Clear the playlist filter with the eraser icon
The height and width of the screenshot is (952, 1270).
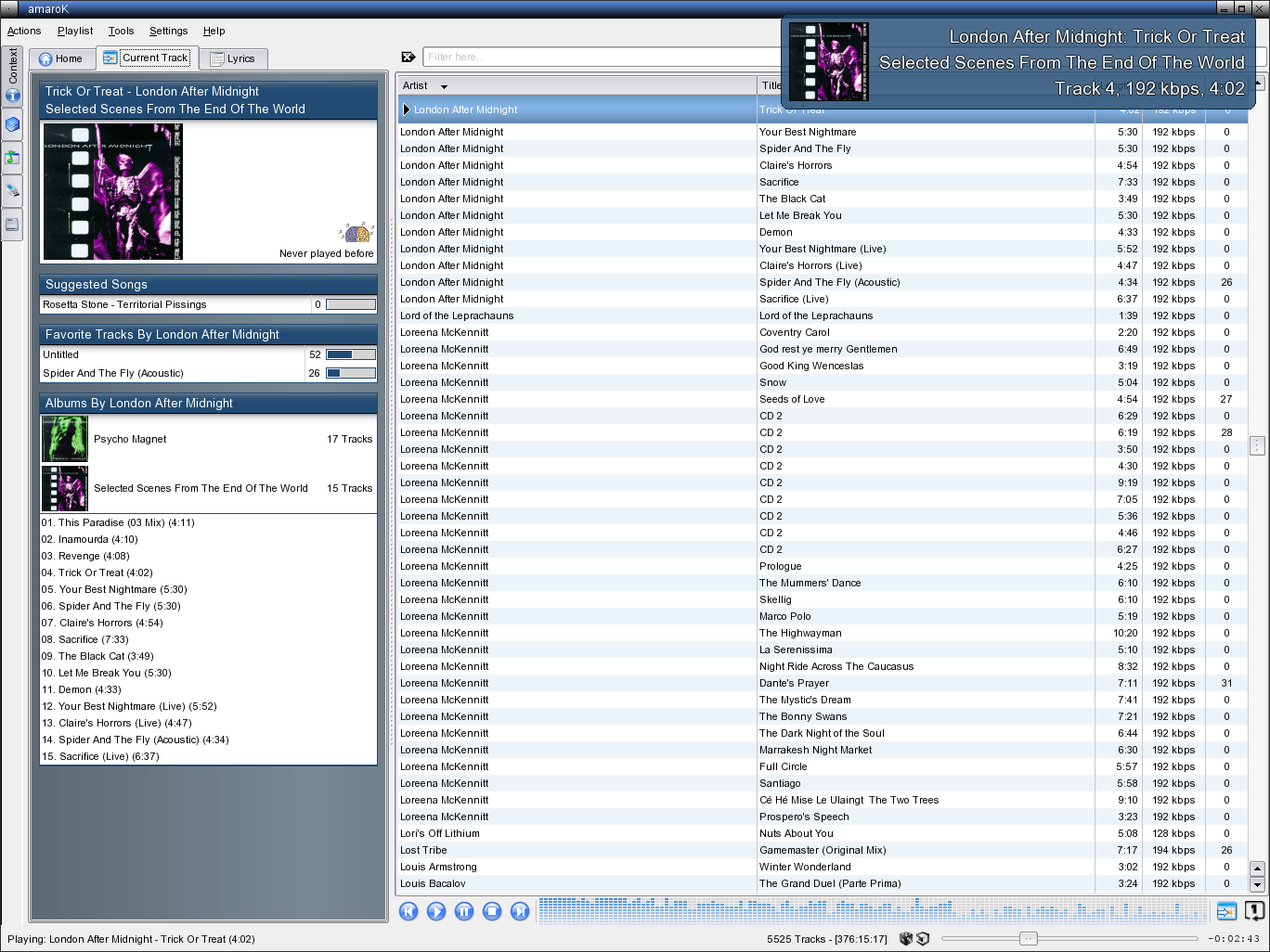tap(408, 58)
